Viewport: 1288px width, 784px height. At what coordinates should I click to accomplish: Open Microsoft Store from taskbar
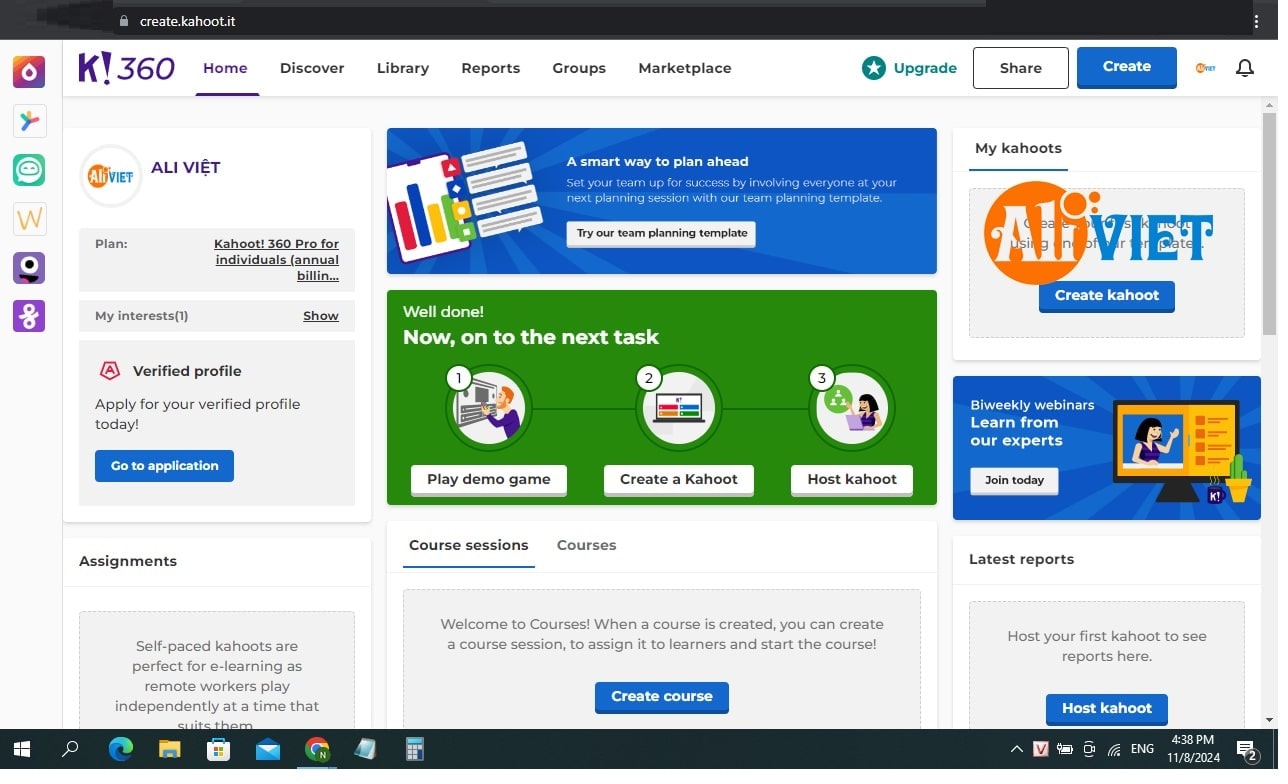point(218,749)
